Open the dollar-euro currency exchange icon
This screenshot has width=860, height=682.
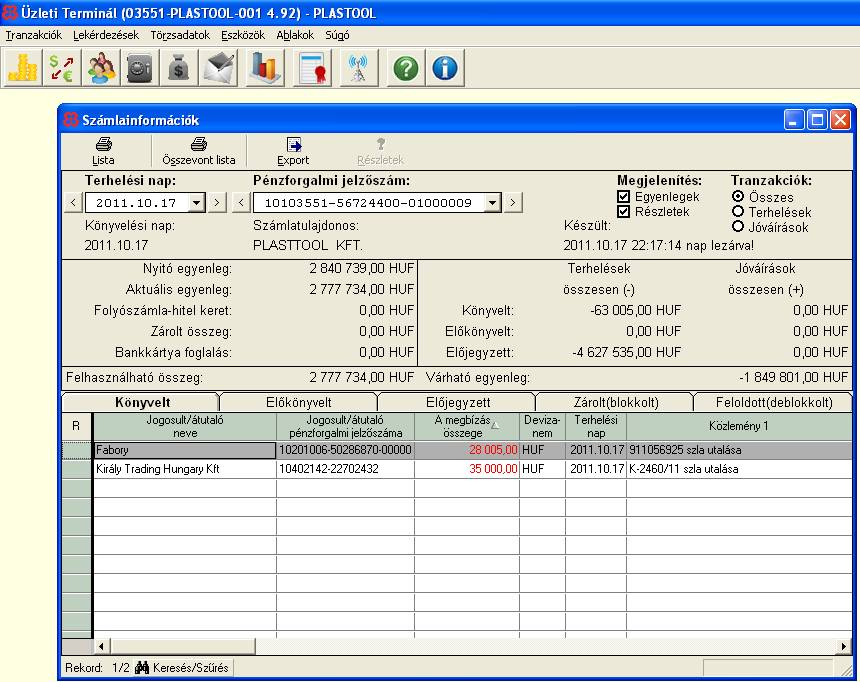pyautogui.click(x=62, y=68)
